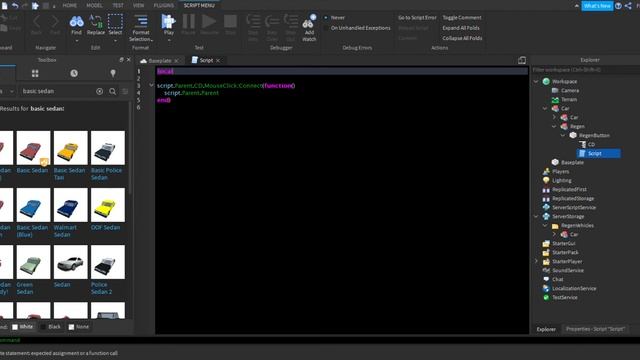
Task: Open the Toolbox recent clock icon
Action: click(74, 73)
